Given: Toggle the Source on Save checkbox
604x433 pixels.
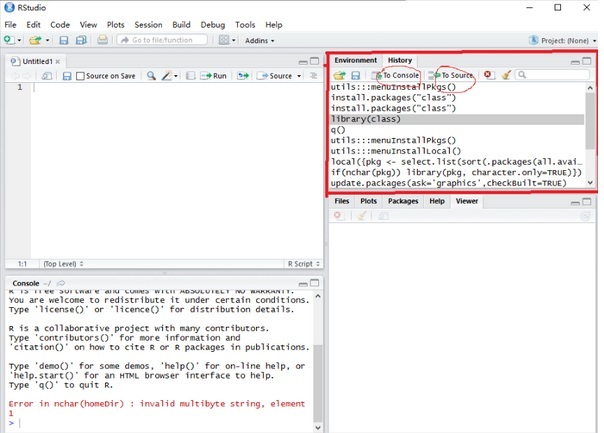Looking at the screenshot, I should tap(81, 76).
